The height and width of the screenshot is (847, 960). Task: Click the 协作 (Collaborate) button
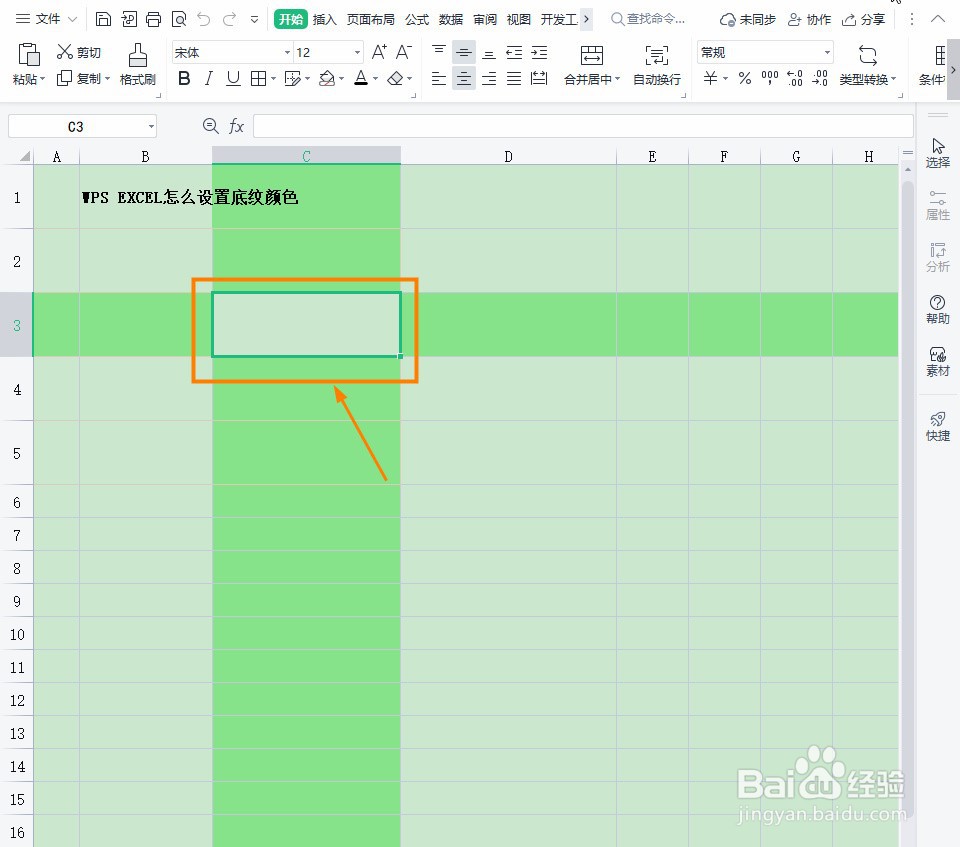click(810, 18)
